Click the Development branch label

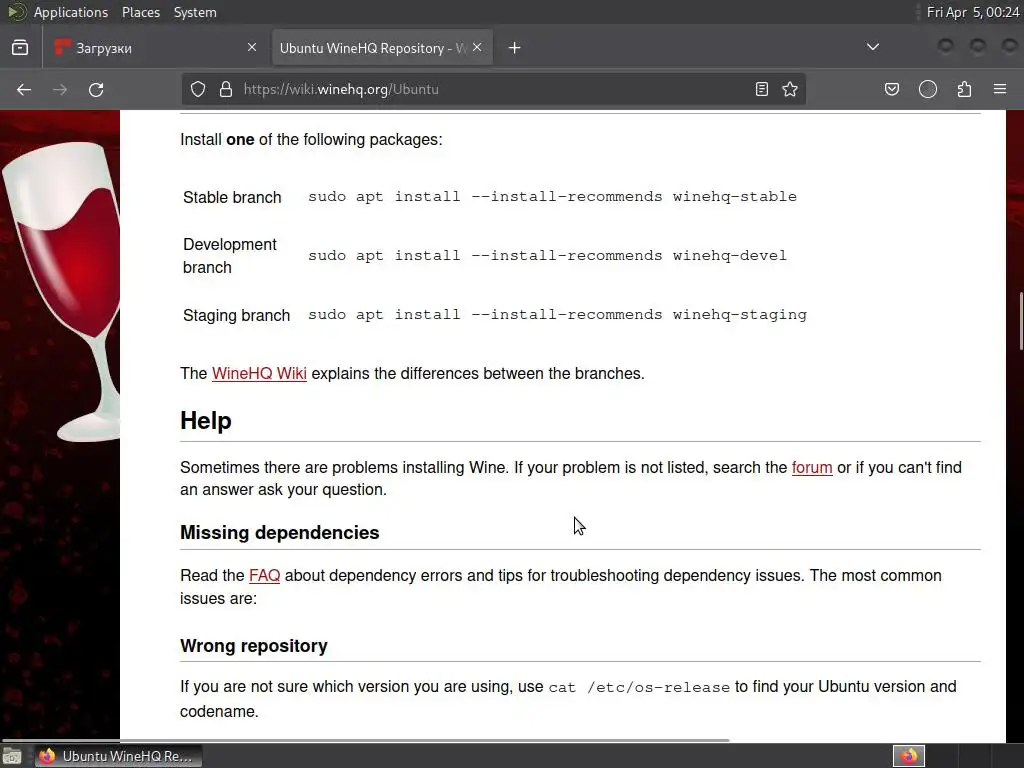pos(230,256)
